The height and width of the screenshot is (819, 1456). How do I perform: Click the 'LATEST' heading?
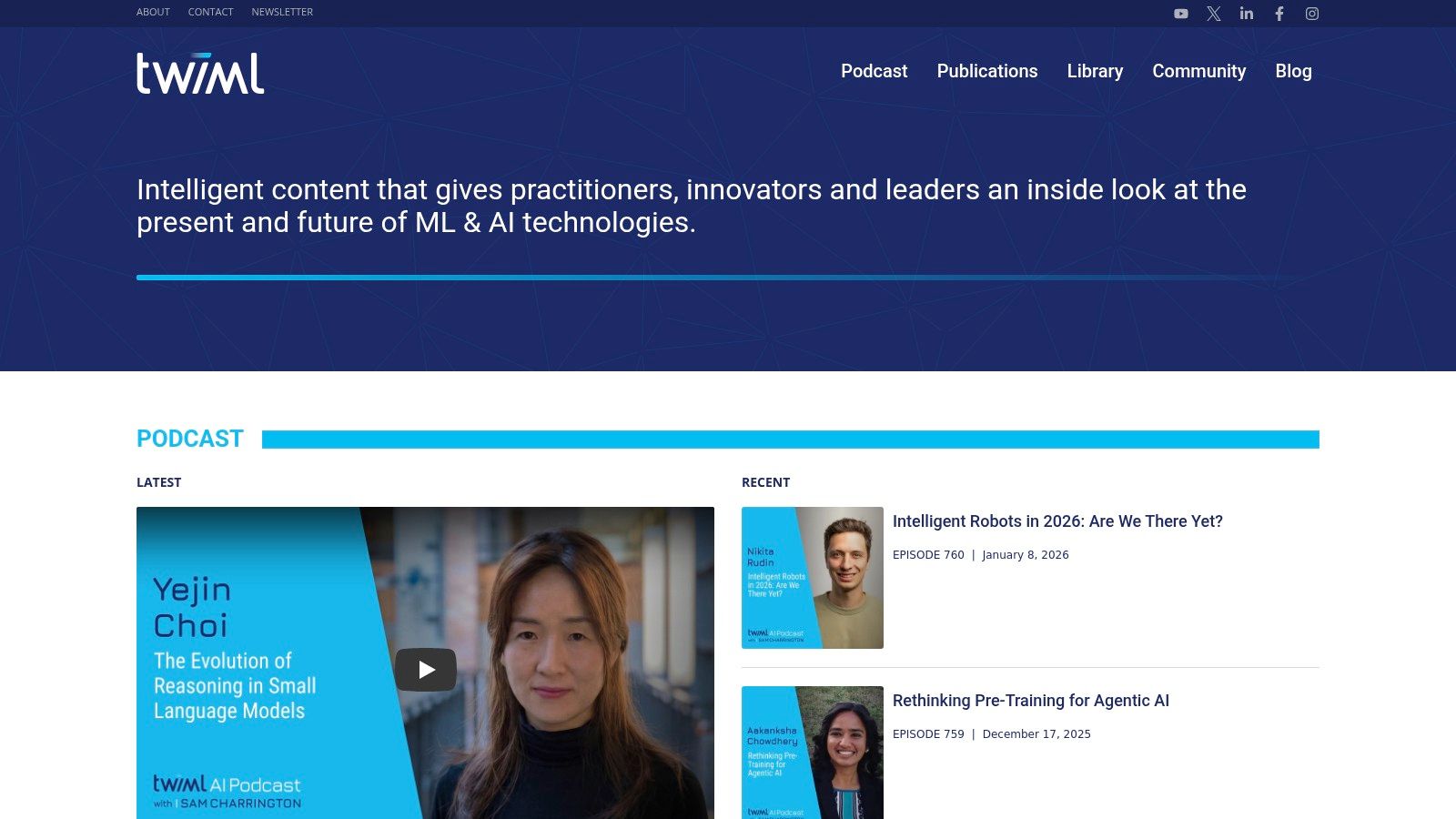point(159,482)
